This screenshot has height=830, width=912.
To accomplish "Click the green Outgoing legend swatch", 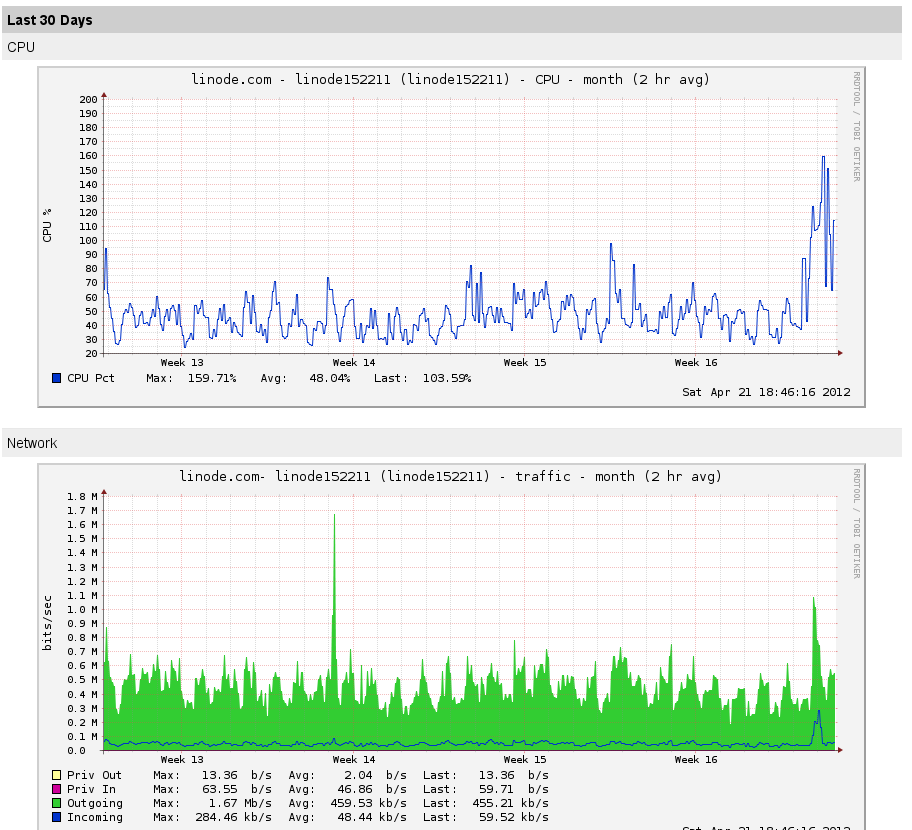I will [x=56, y=803].
